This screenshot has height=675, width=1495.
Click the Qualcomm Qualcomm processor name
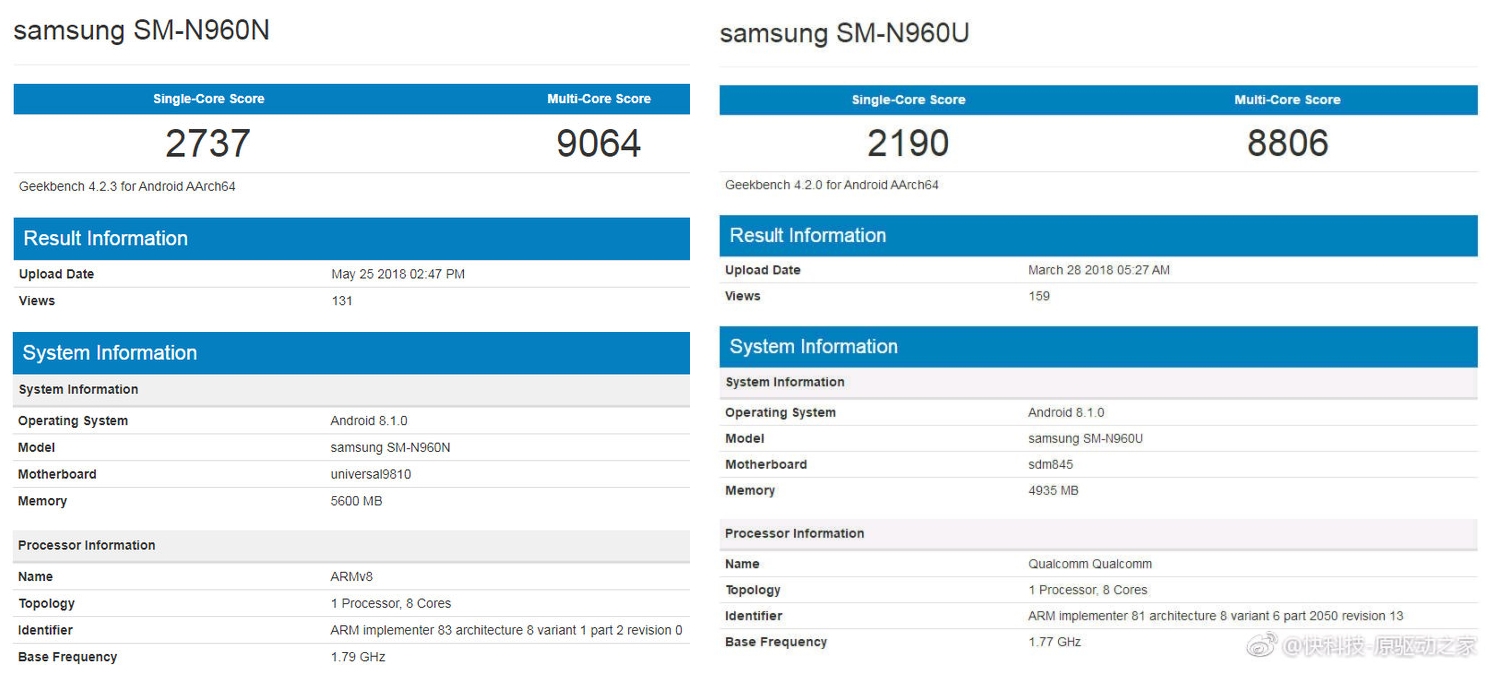coord(1089,564)
